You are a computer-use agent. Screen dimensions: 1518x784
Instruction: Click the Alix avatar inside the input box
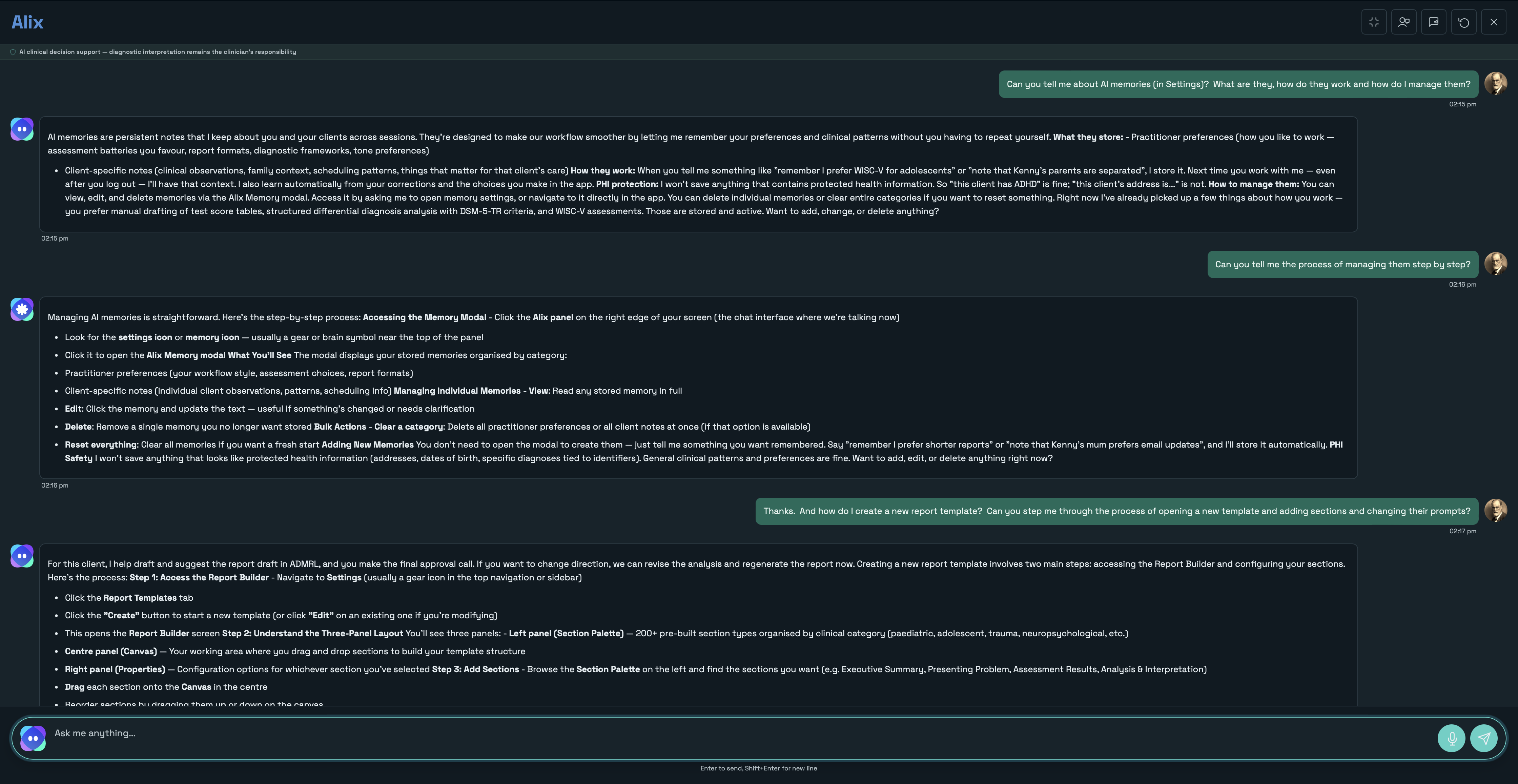(33, 738)
